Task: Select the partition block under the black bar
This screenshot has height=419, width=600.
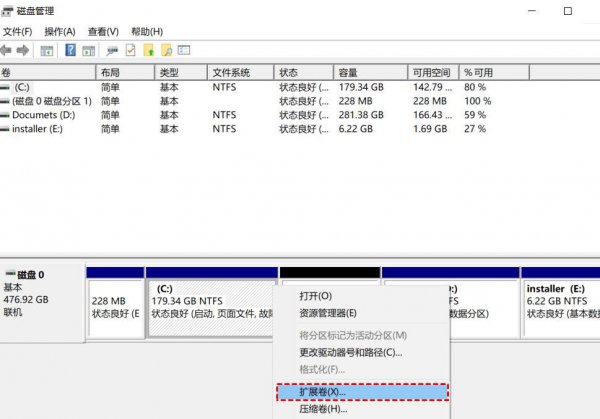Action: 330,284
